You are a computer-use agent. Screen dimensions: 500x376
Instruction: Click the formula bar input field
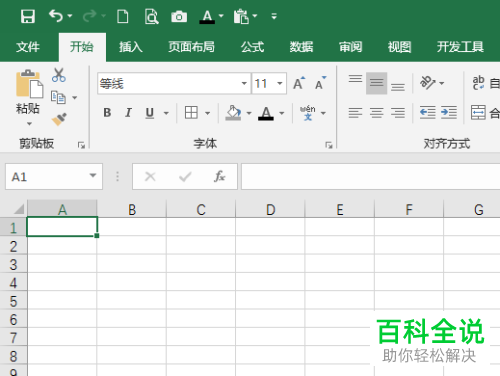tap(371, 176)
